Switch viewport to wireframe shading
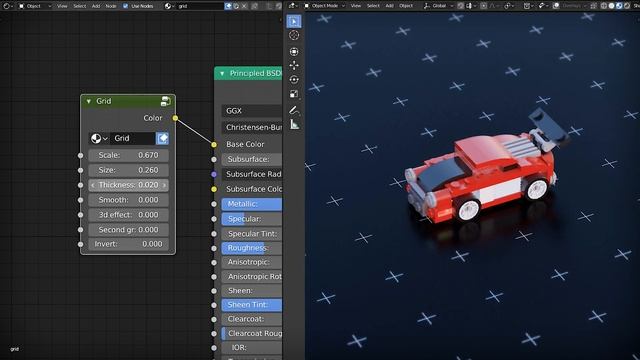Viewport: 640px width, 360px height. [603, 6]
